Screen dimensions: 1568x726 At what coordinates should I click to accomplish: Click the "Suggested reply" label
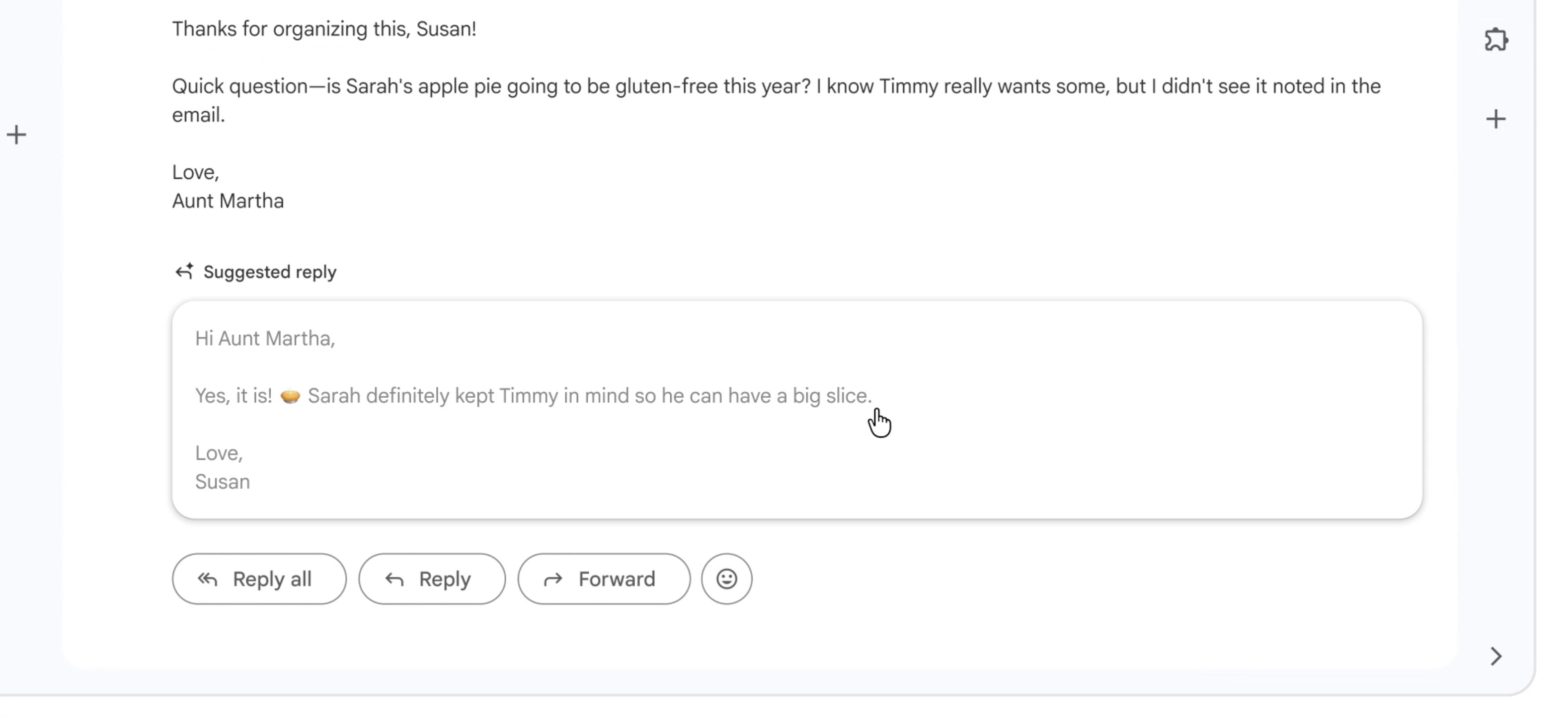(270, 272)
